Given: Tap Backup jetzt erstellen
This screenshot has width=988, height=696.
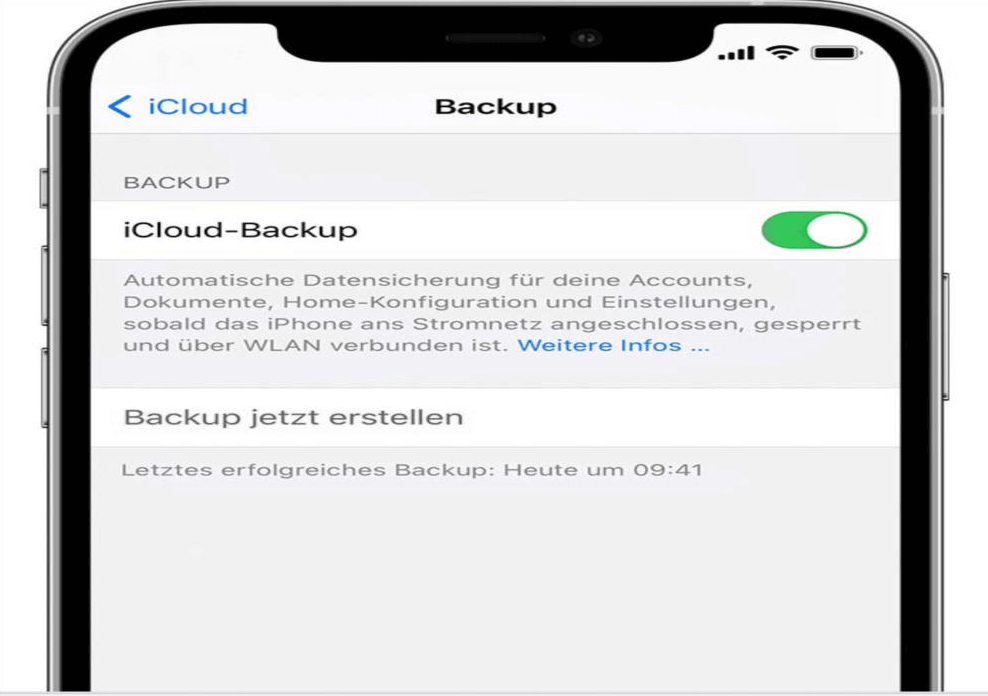Looking at the screenshot, I should pos(293,417).
